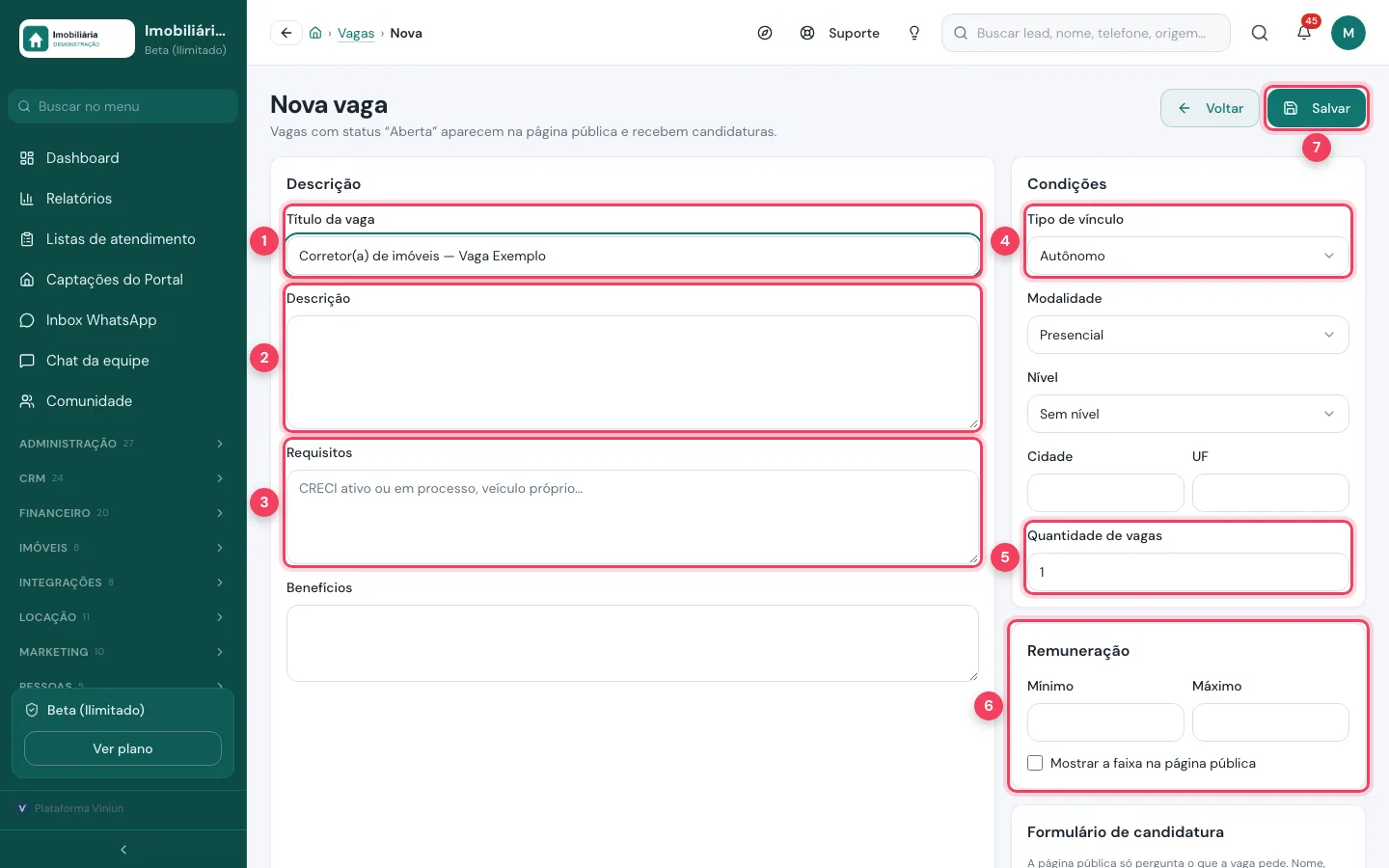Expand the INTEGRAÇÕES section

[x=123, y=583]
